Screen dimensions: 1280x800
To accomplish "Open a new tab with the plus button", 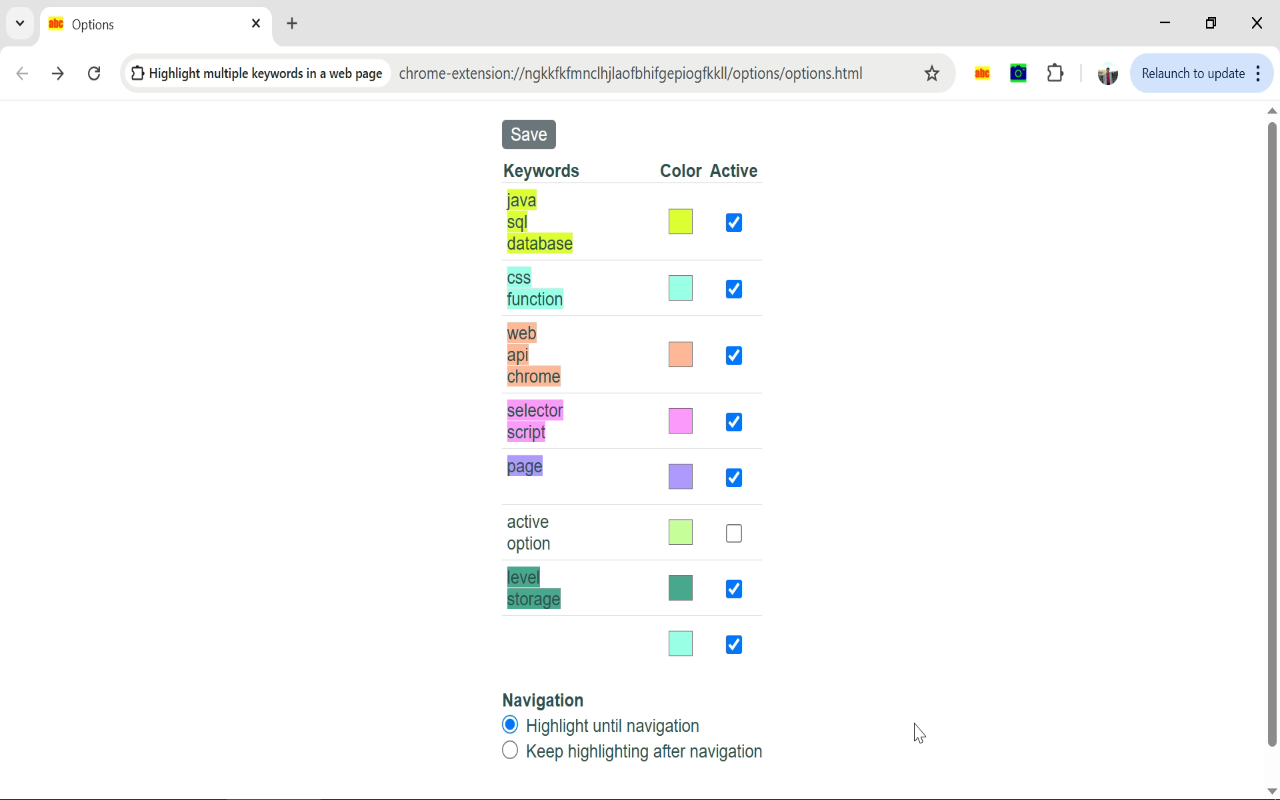I will point(291,22).
